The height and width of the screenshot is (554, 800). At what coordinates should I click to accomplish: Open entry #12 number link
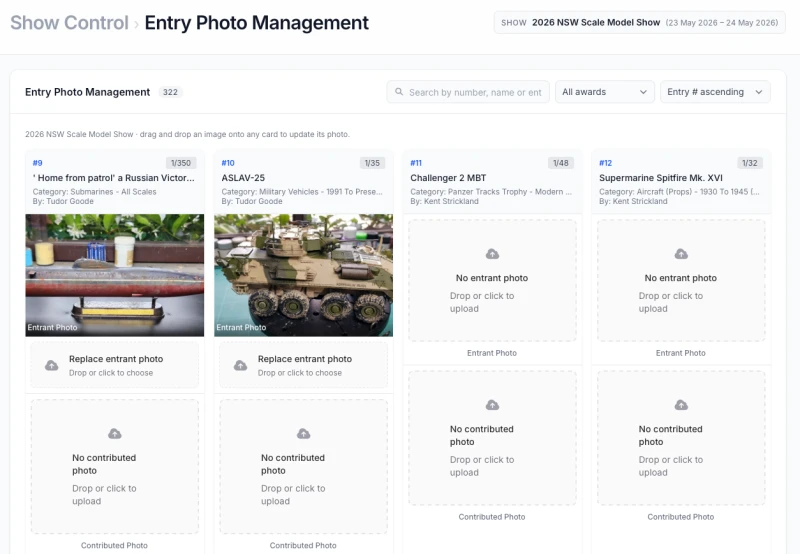point(605,163)
